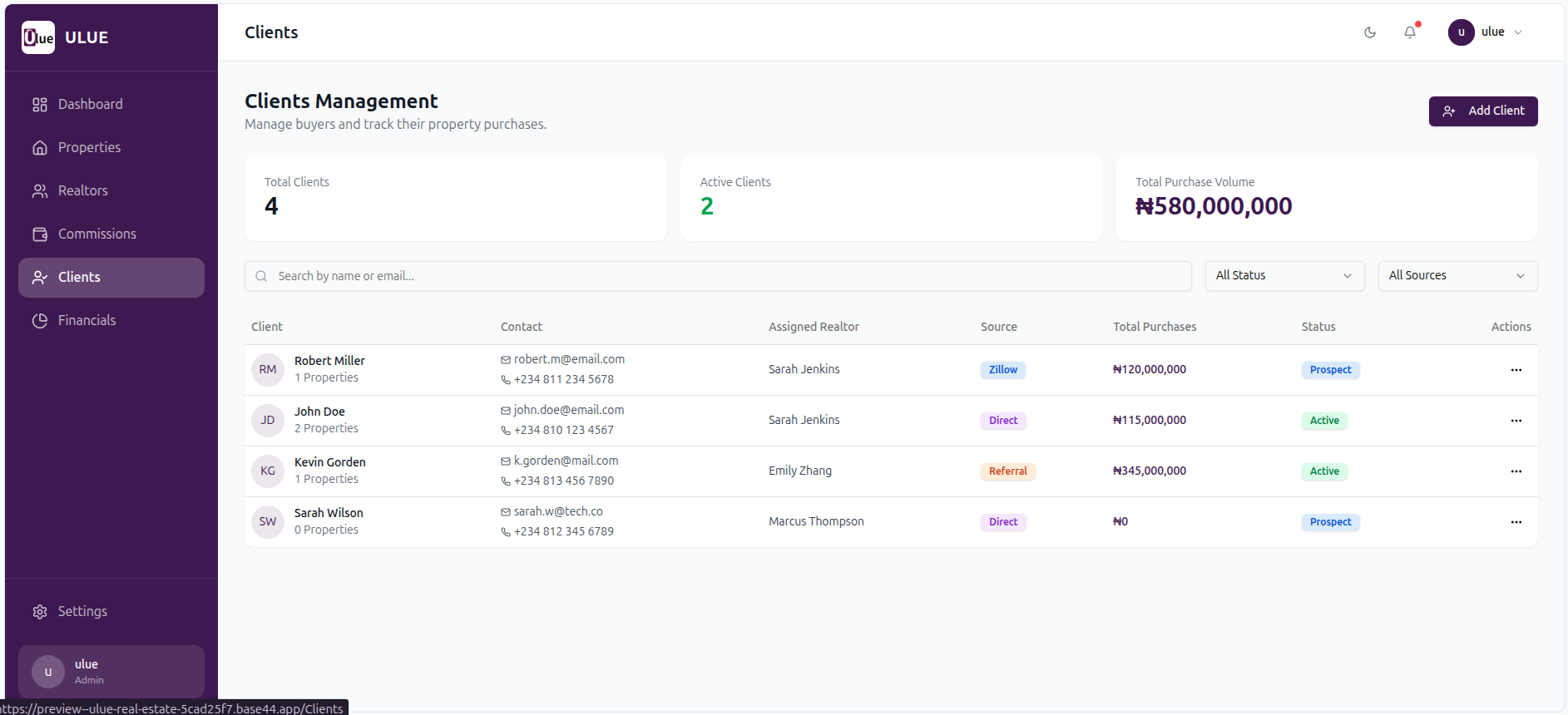This screenshot has width=1568, height=715.
Task: Toggle dark mode with the moon icon
Action: (x=1369, y=32)
